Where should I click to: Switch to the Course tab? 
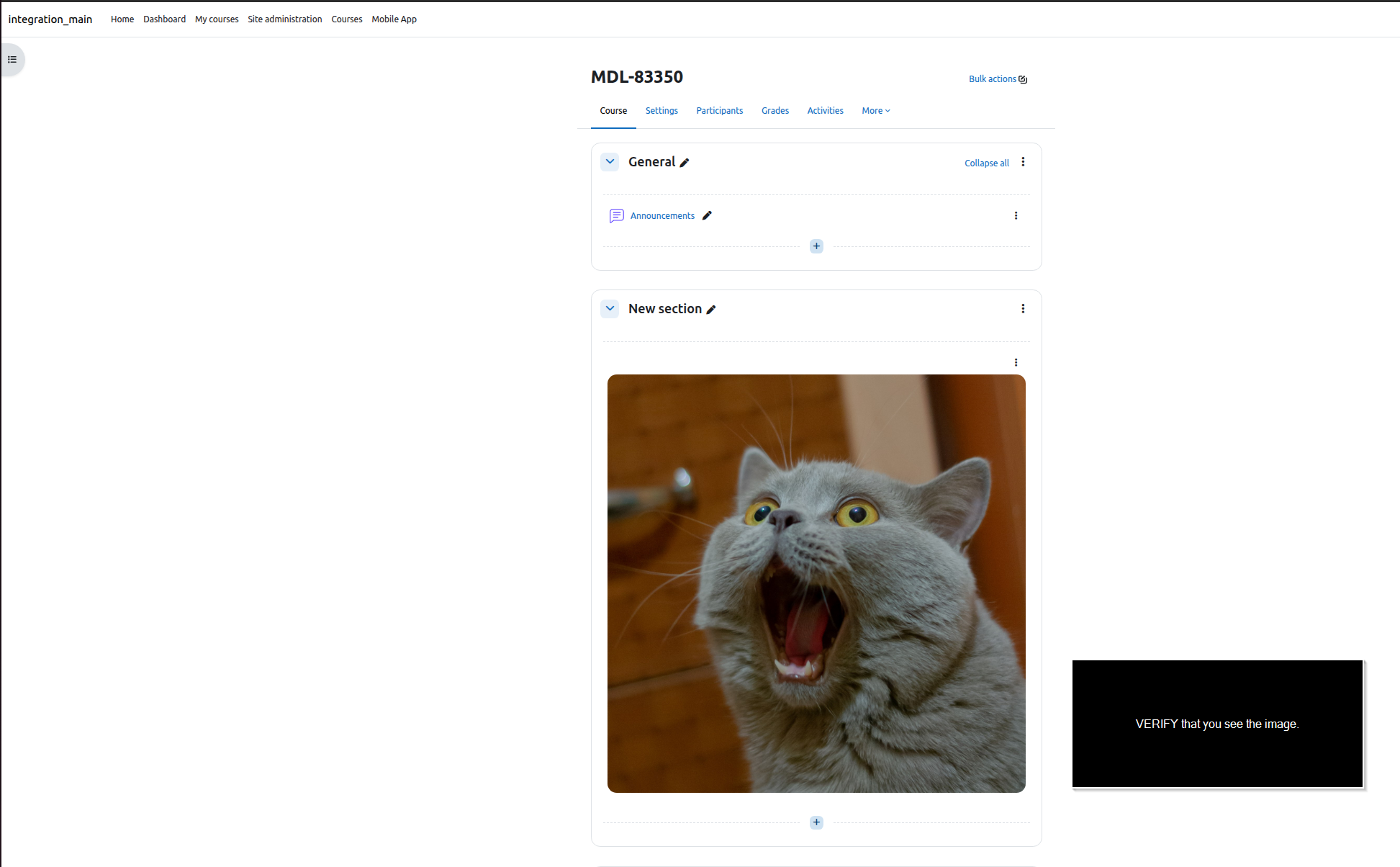pos(613,111)
